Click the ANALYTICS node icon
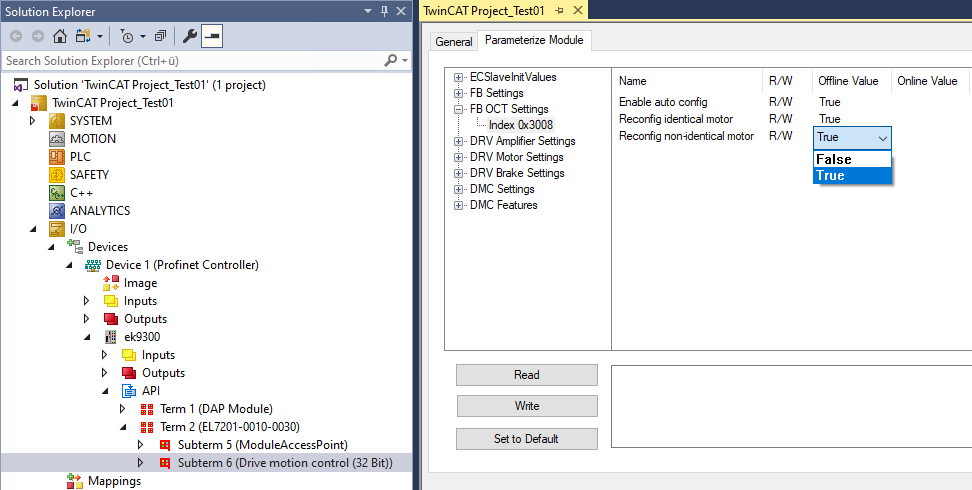The width and height of the screenshot is (972, 490). [57, 210]
